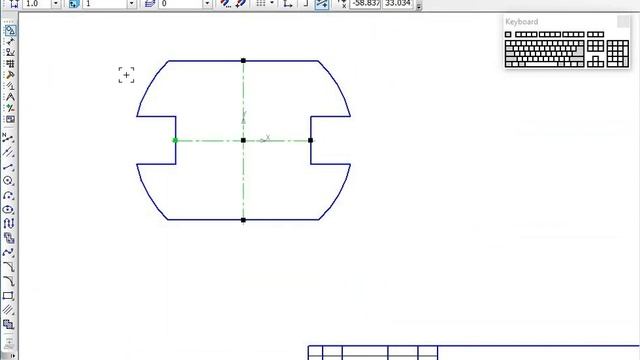Open the Dimensions toolbar switch
Screen dimensions: 640x360
[10, 41]
